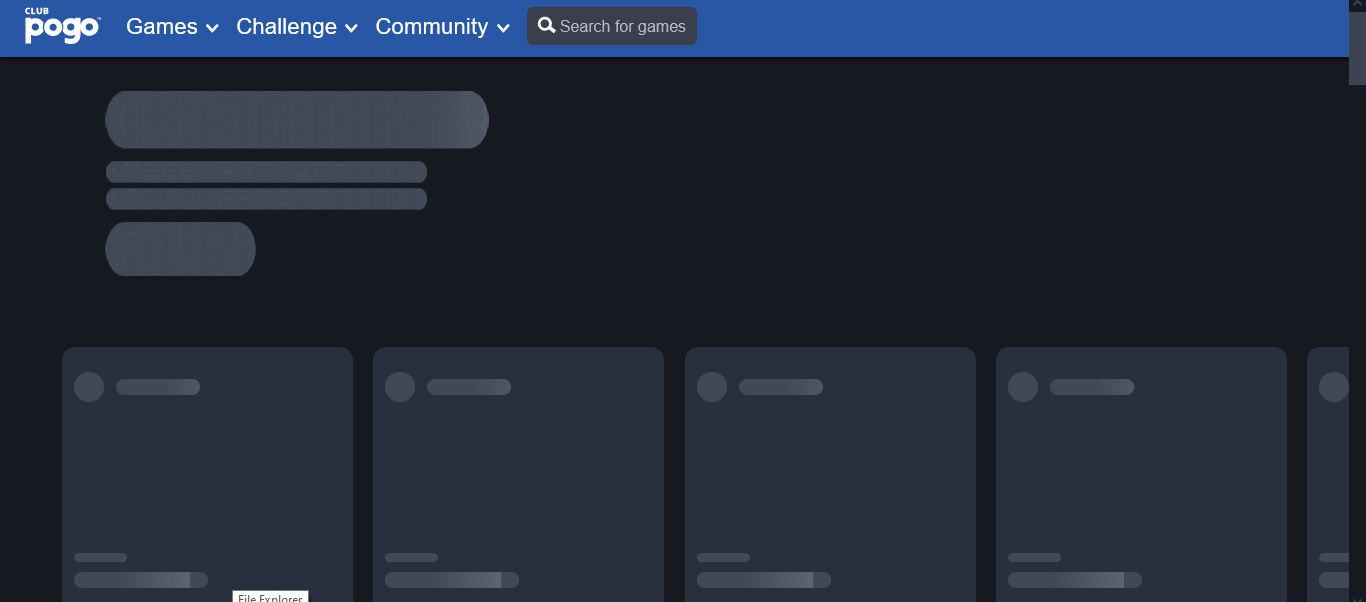The image size is (1366, 602).
Task: Click the round avatar in fourth card
Action: click(1023, 387)
